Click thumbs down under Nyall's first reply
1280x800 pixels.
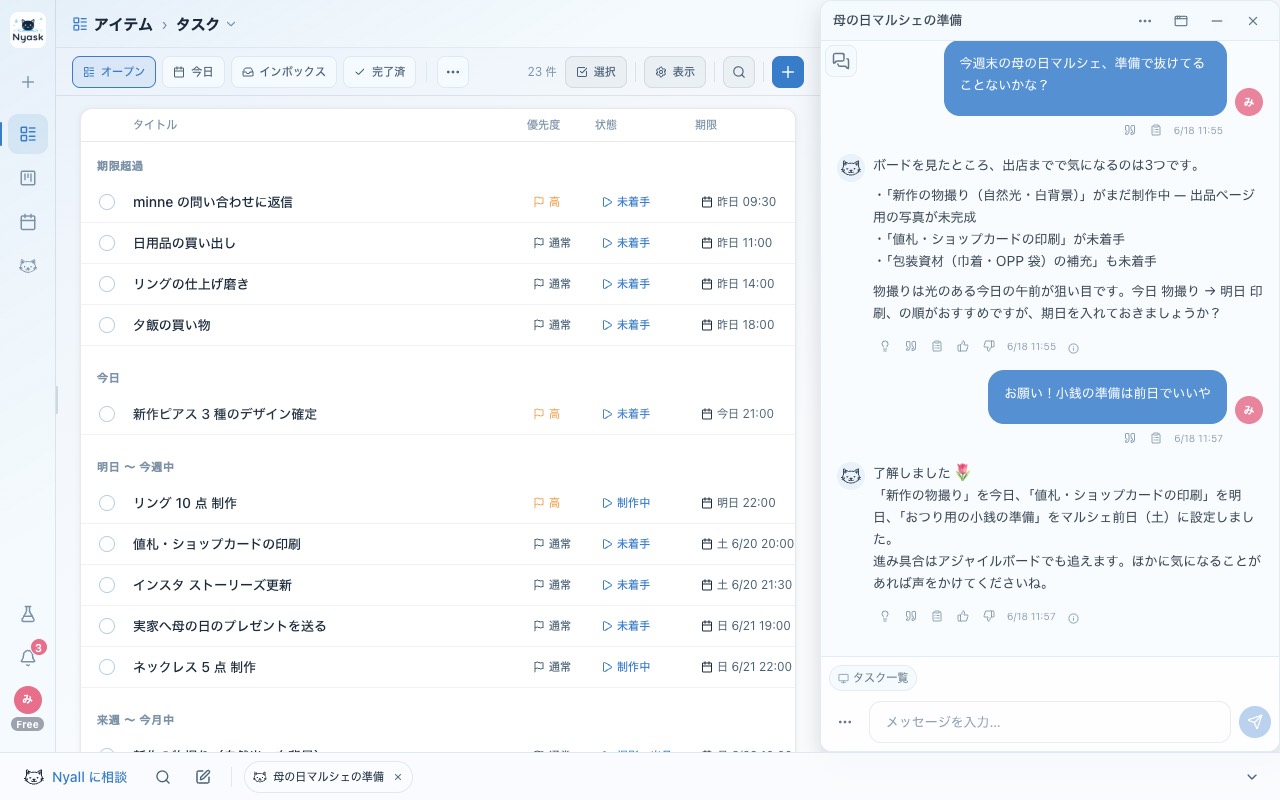[989, 347]
